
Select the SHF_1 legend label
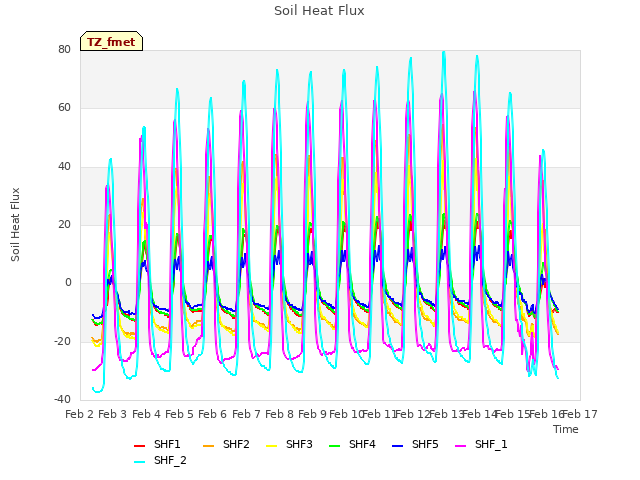[491, 444]
